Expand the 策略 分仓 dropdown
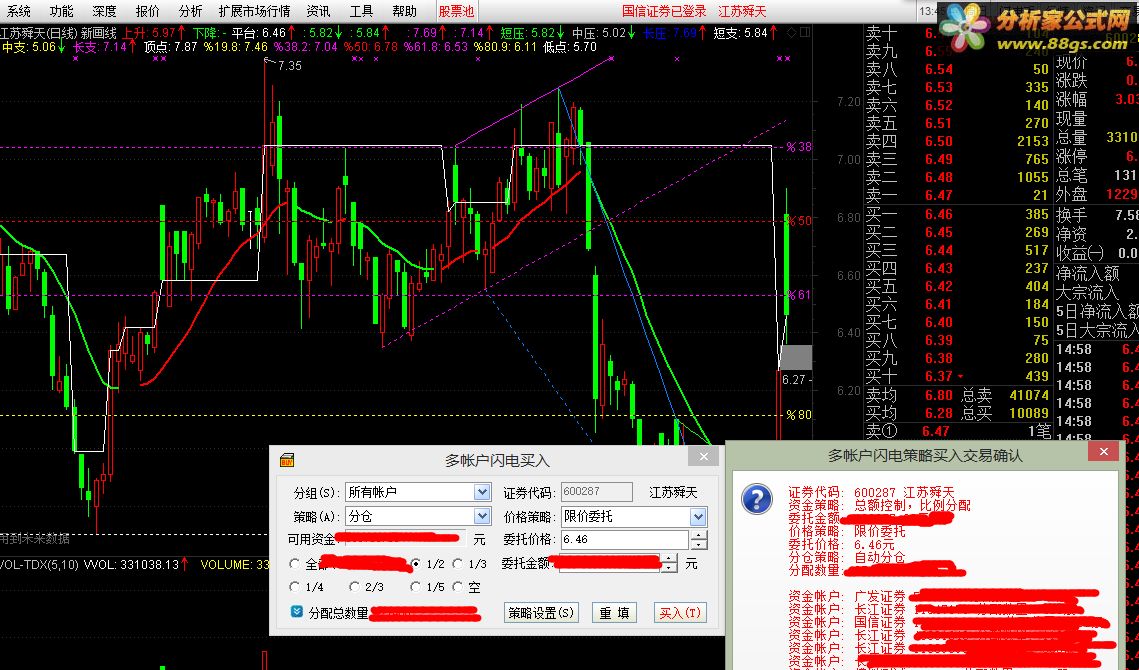1139x670 pixels. 482,516
